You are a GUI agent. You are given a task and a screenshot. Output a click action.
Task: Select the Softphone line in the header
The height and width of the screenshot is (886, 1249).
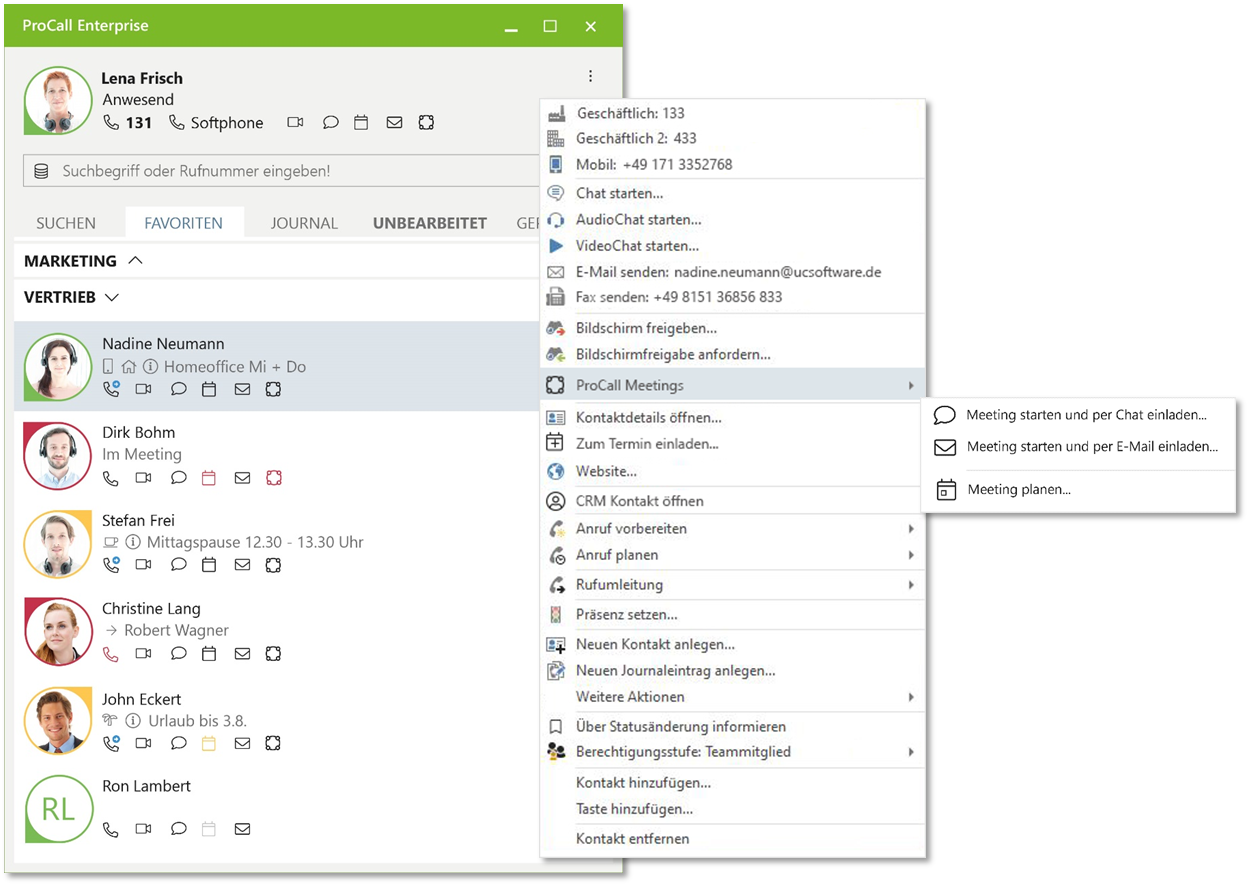(x=216, y=122)
